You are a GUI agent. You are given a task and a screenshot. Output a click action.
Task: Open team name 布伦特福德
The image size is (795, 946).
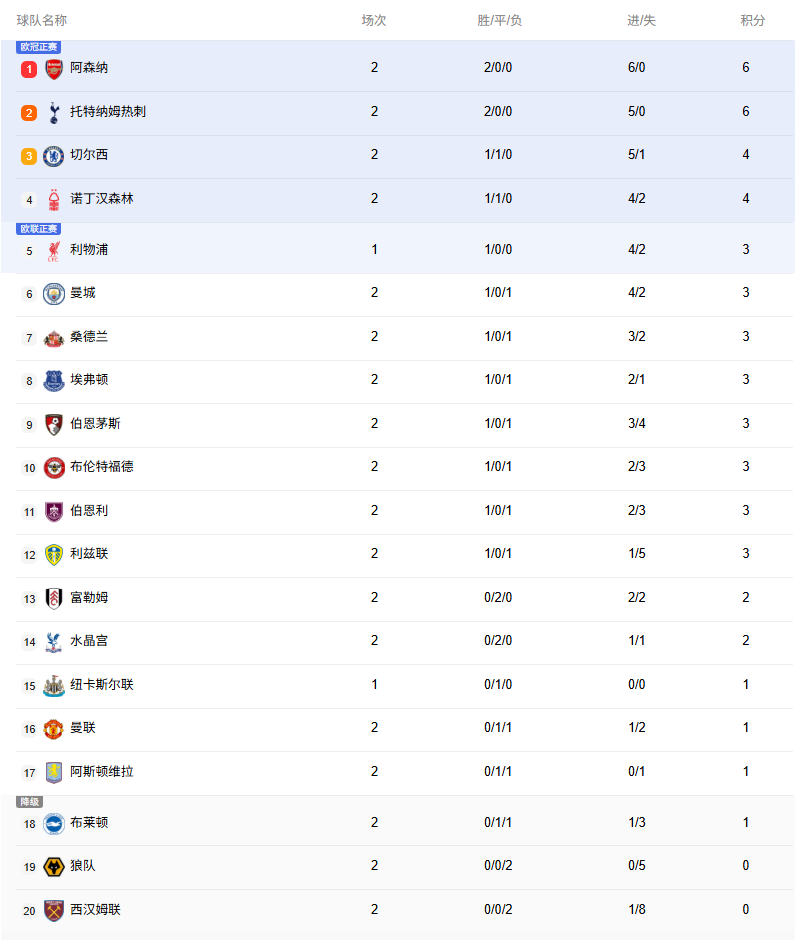click(x=101, y=466)
